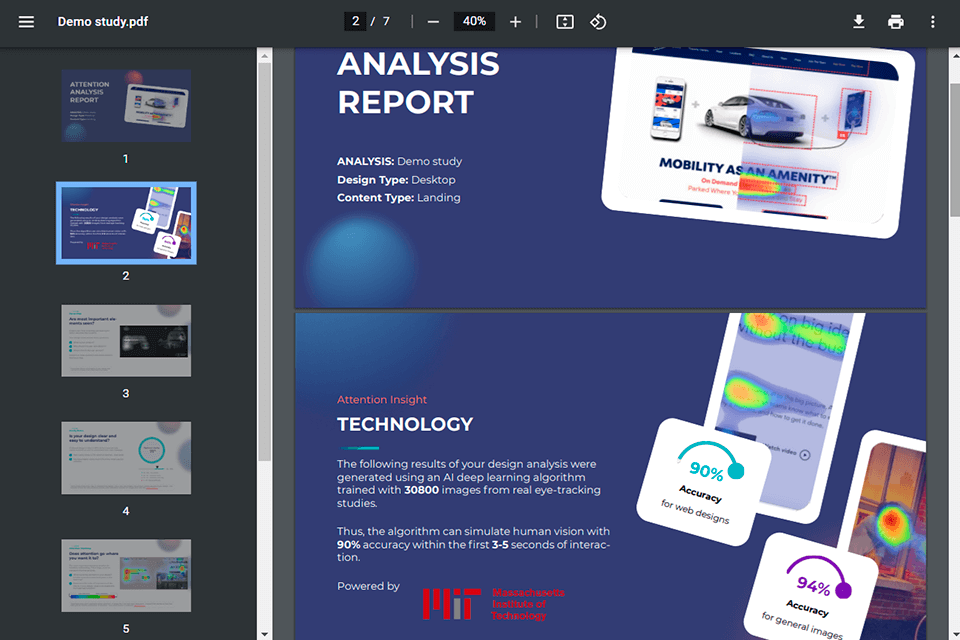Click the zoom in plus button
Screen dimensions: 960x640
[515, 22]
